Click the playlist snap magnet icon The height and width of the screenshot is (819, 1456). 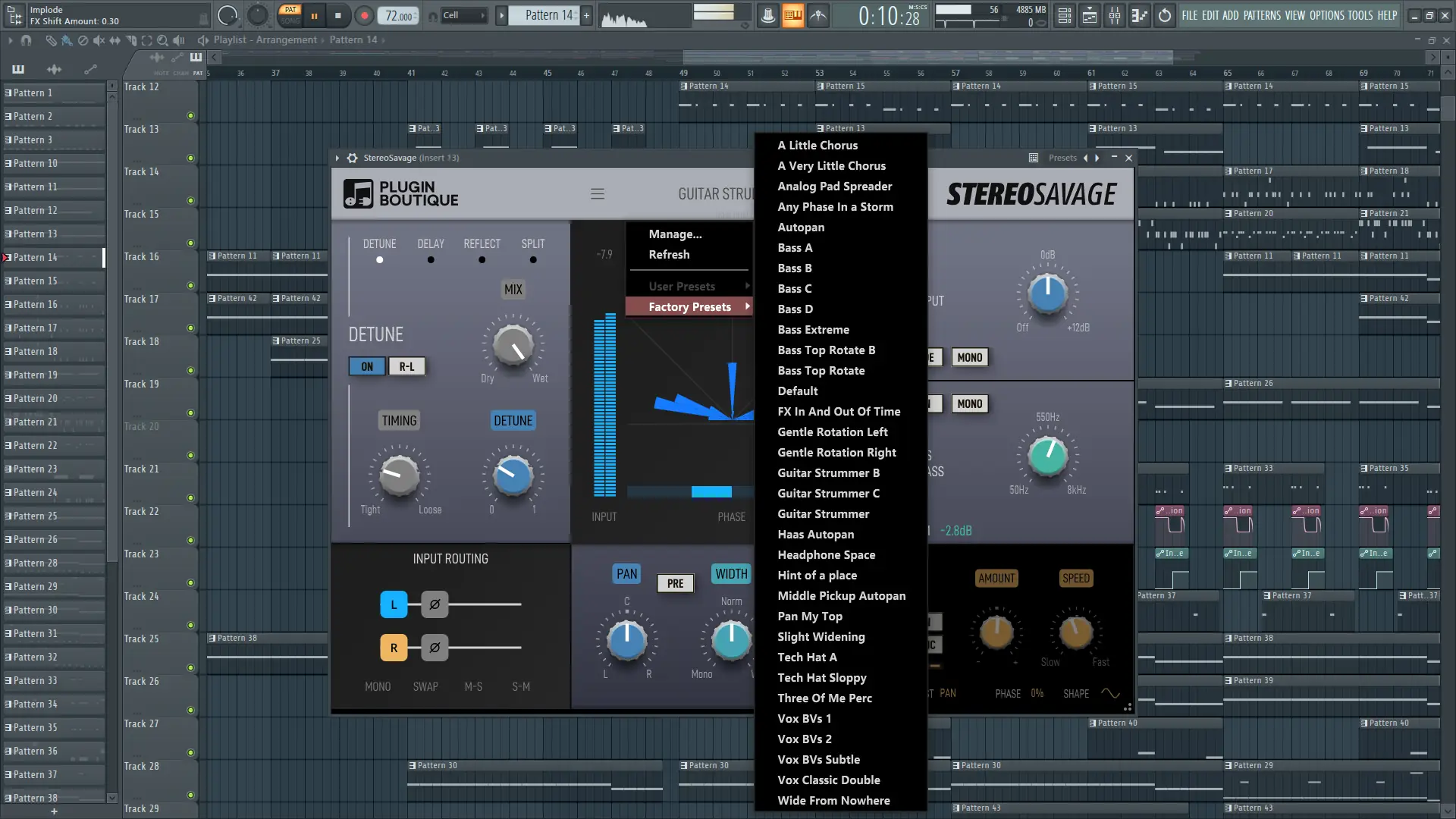27,40
